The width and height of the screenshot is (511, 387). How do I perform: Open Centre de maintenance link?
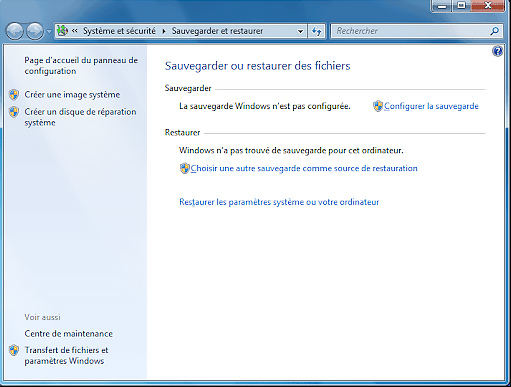tap(68, 334)
